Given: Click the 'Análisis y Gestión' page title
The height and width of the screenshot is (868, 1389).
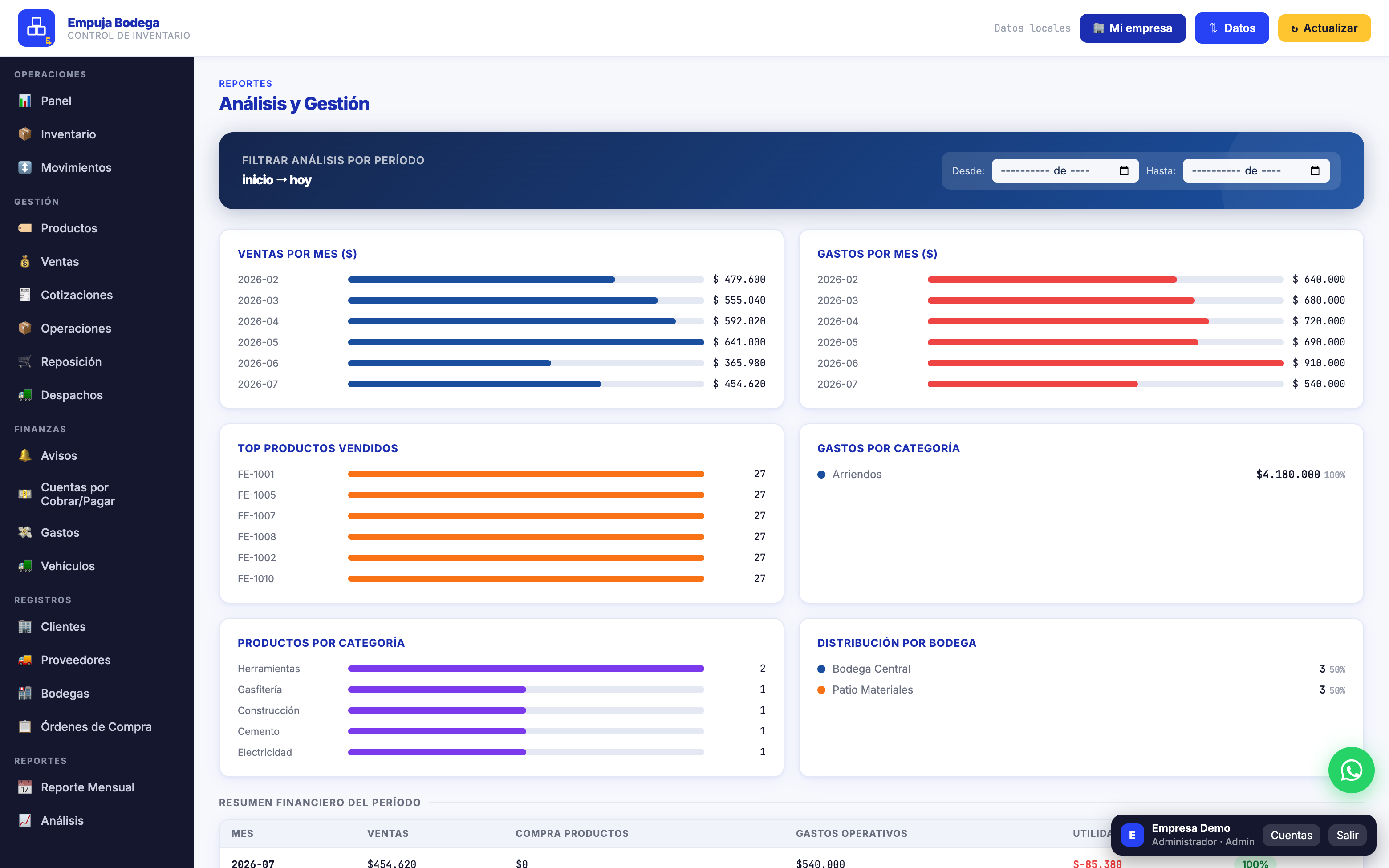Looking at the screenshot, I should pos(294,104).
